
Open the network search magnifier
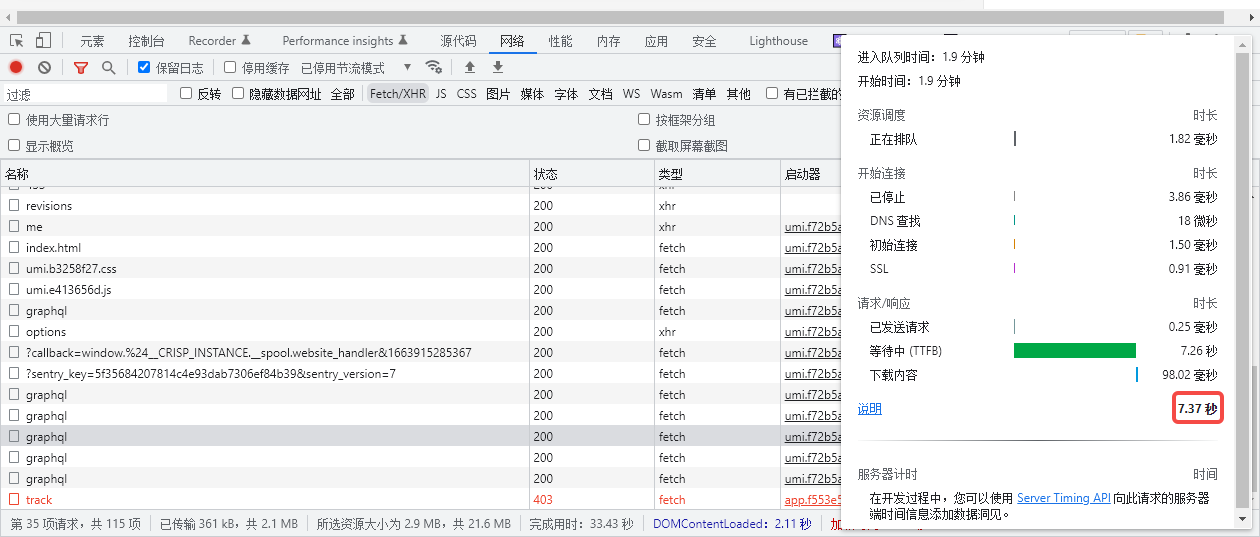pyautogui.click(x=108, y=68)
